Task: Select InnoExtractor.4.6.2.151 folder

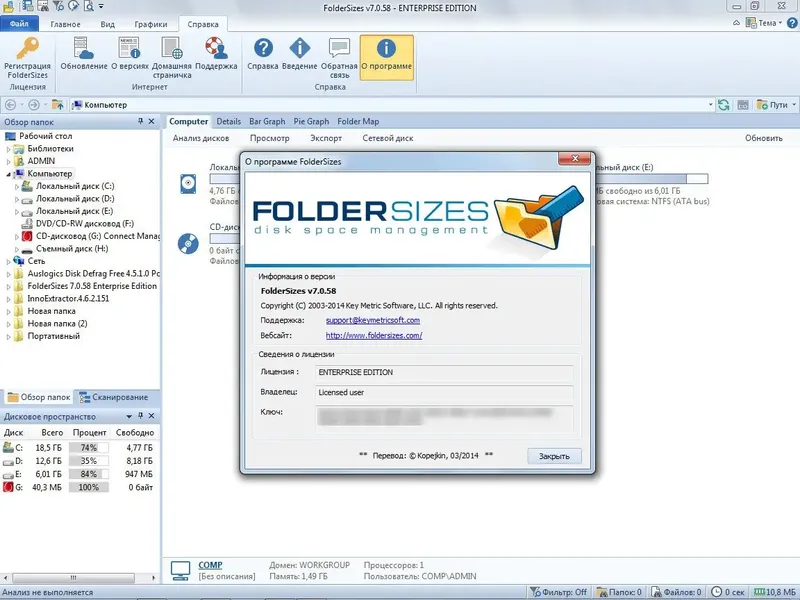Action: (68, 298)
